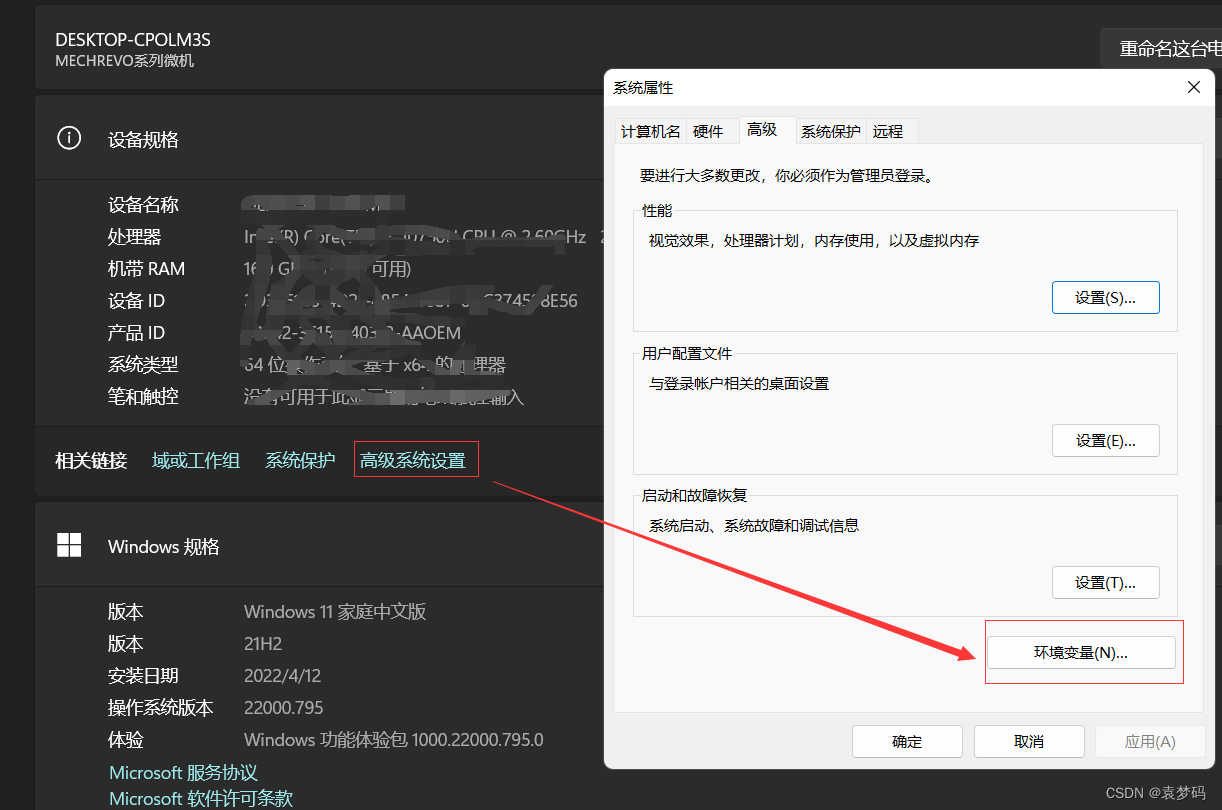Open Microsoft 软件许可条款 link
Viewport: 1222px width, 810px height.
[201, 798]
